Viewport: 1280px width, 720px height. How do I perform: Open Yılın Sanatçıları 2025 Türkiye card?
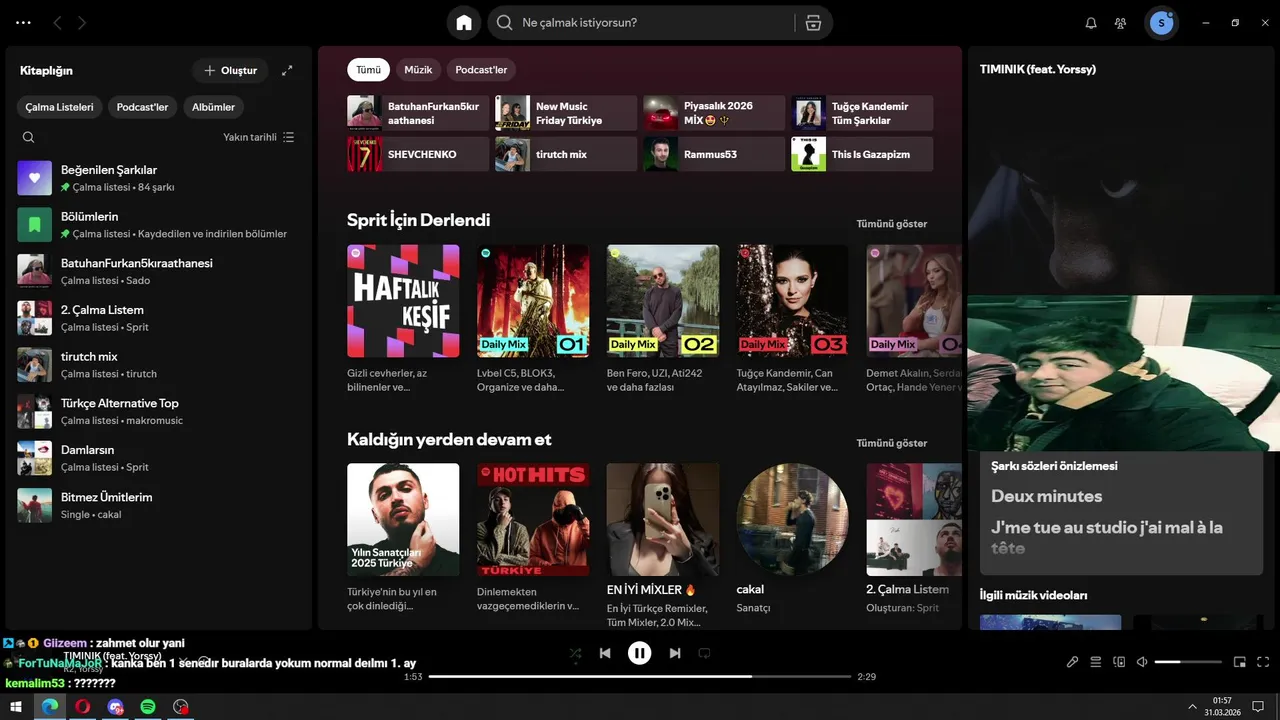[x=403, y=538]
